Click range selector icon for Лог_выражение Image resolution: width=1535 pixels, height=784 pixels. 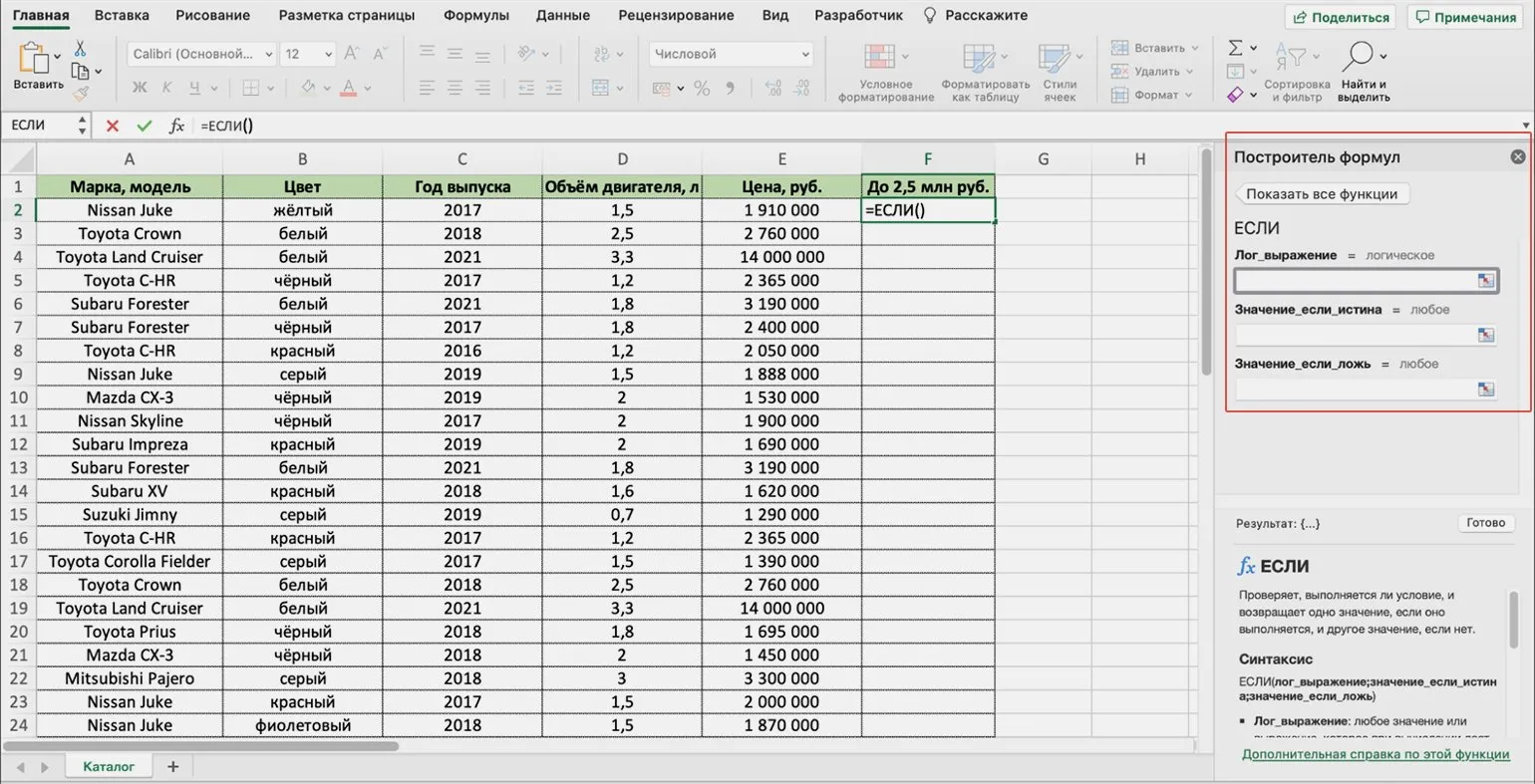[1485, 281]
